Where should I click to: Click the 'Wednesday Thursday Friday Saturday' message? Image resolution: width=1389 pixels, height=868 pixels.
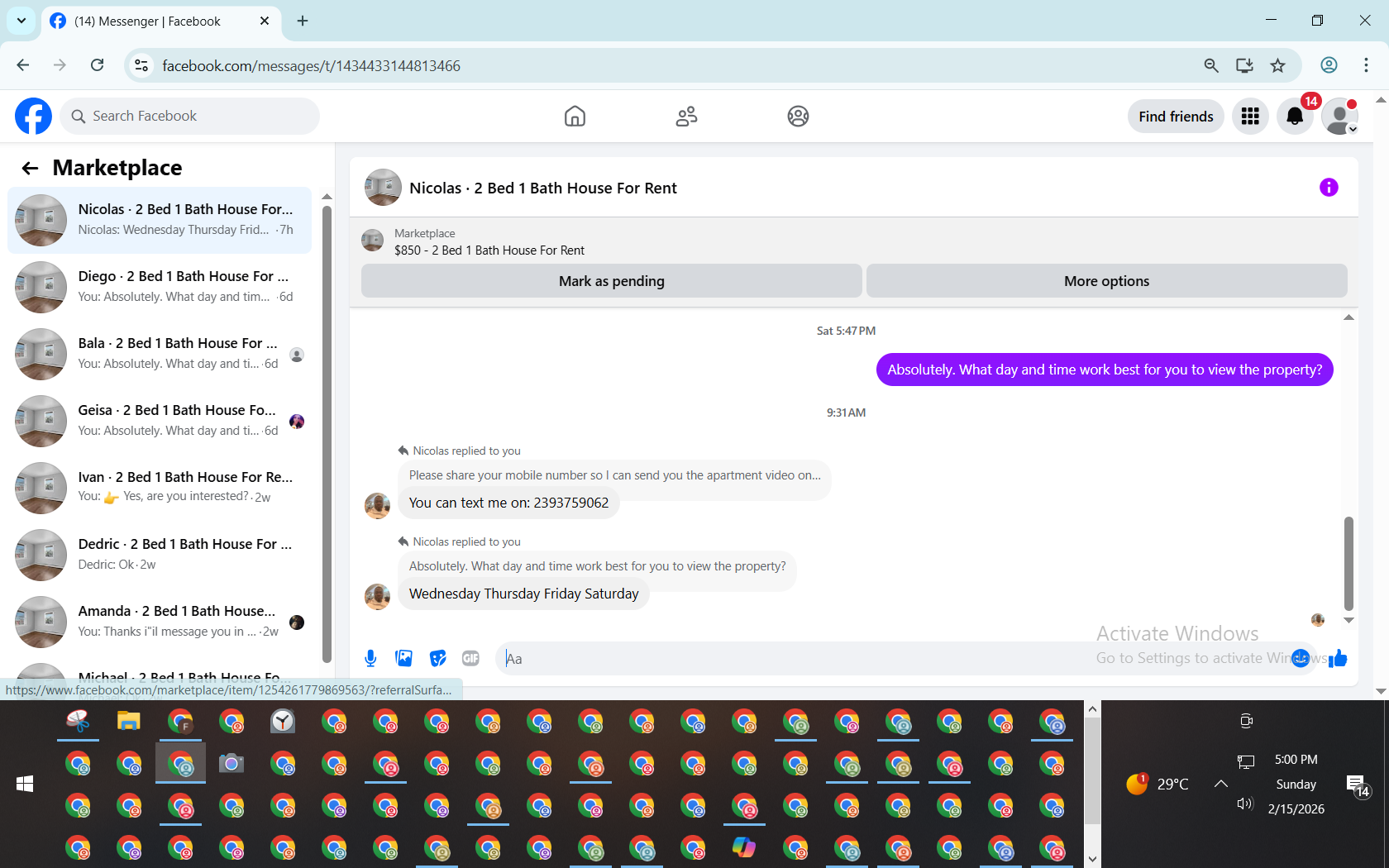[x=523, y=594]
